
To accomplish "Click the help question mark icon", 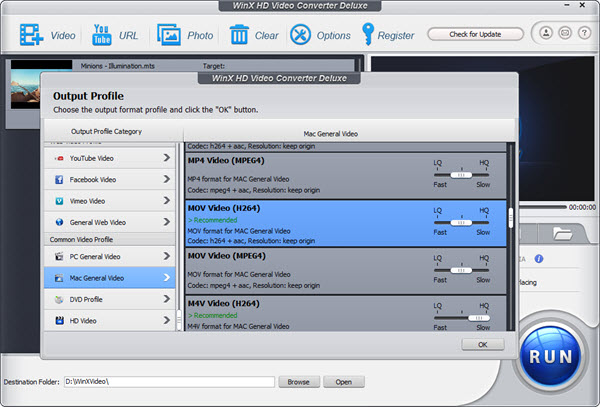I will [x=584, y=33].
